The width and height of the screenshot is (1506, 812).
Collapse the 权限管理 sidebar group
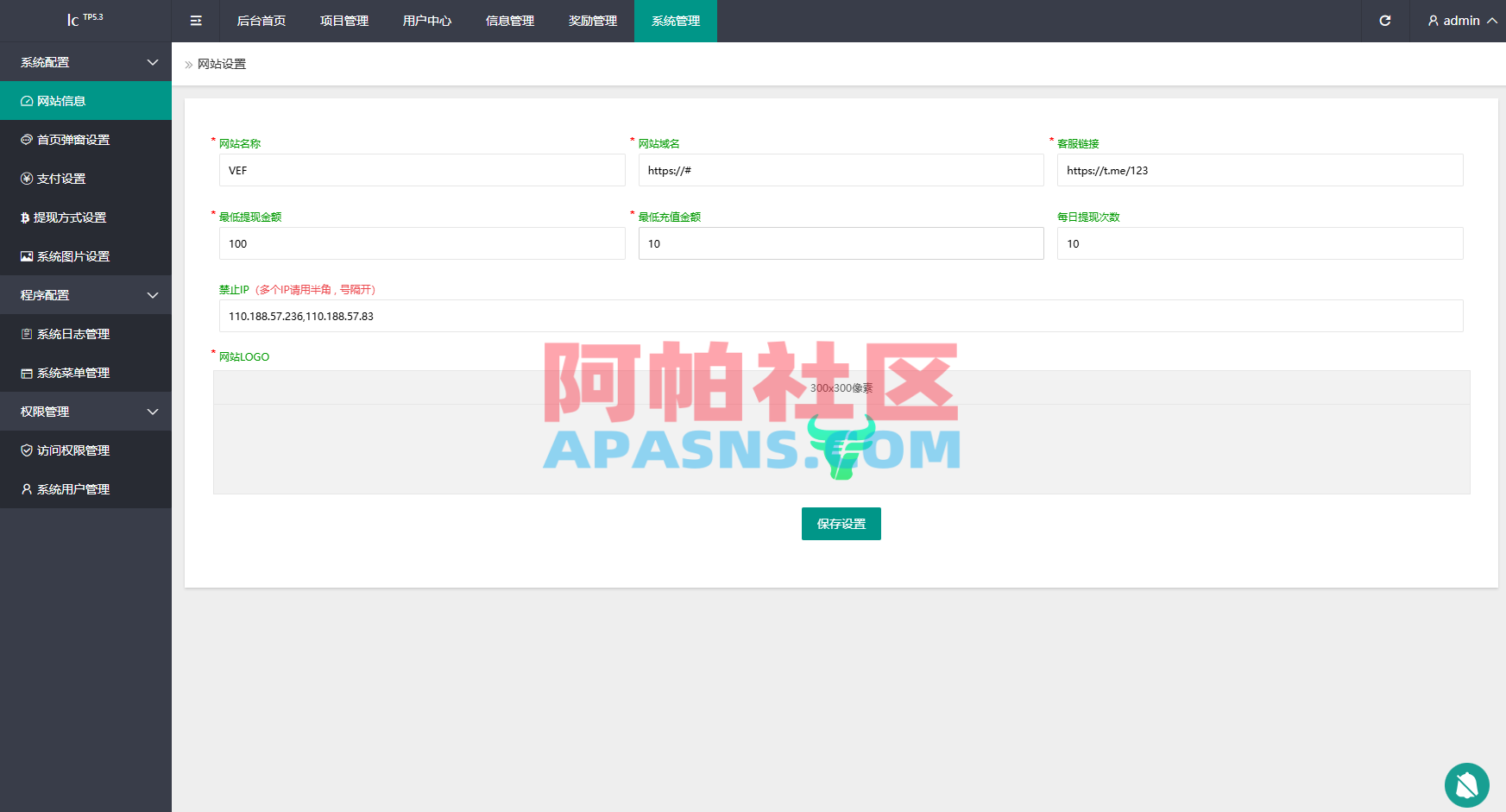(85, 412)
